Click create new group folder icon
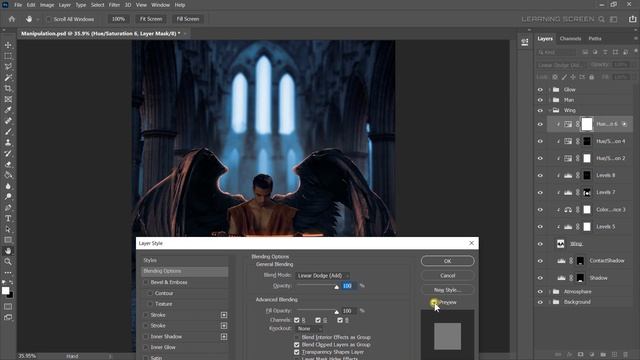 (603, 355)
